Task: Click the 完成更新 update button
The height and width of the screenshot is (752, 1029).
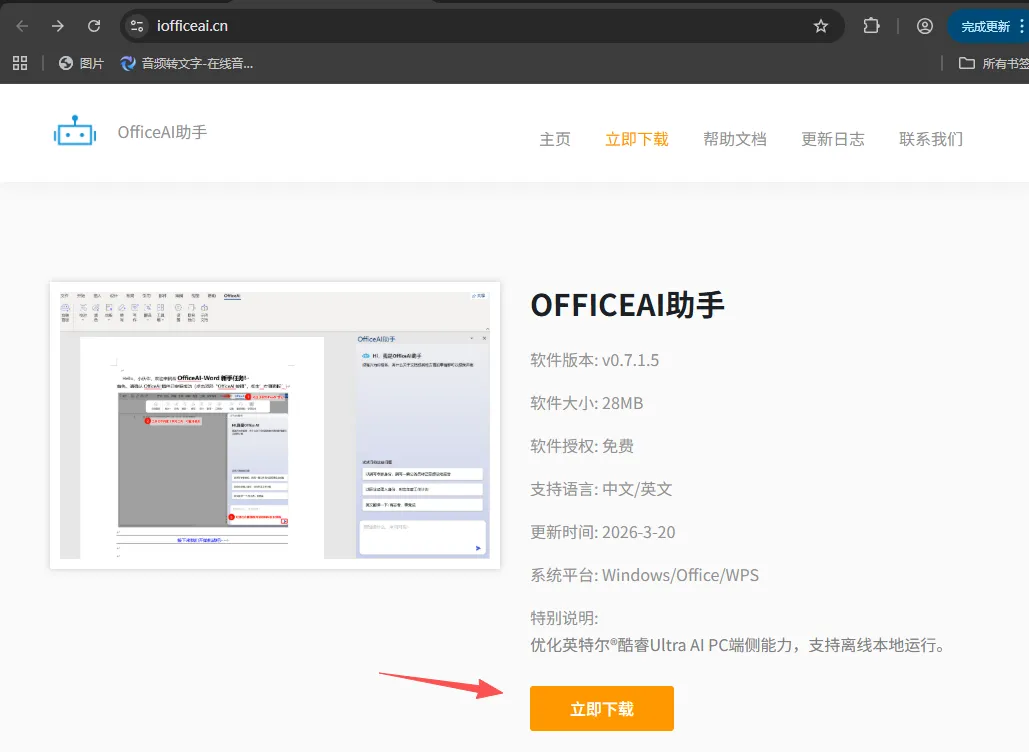Action: click(x=988, y=27)
